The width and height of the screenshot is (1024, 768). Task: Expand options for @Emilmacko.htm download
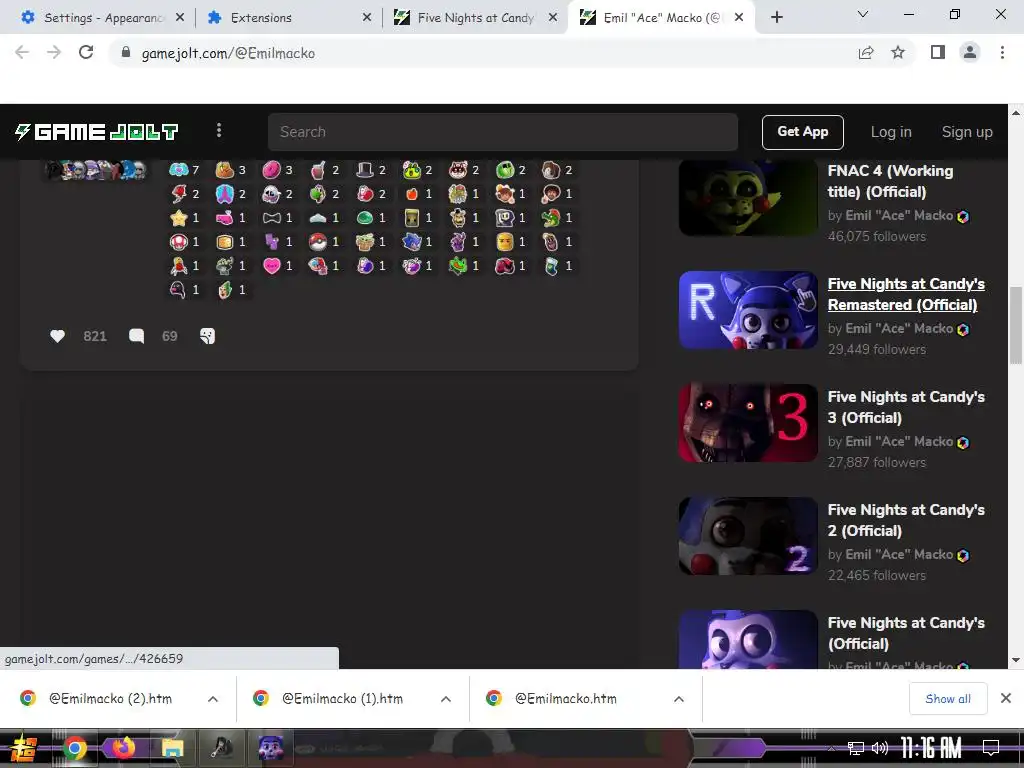pyautogui.click(x=679, y=699)
